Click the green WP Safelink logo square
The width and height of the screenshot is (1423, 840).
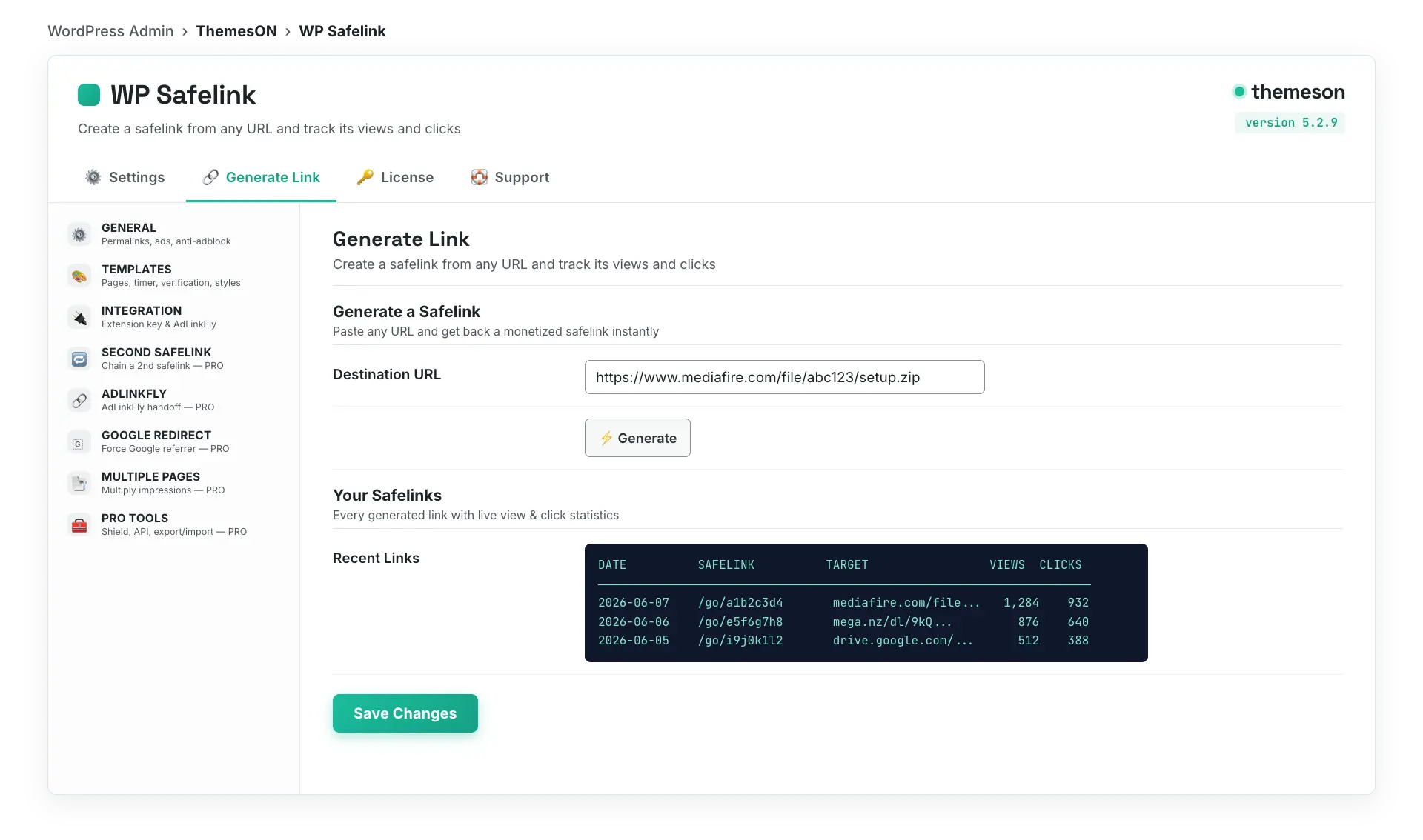pyautogui.click(x=89, y=95)
